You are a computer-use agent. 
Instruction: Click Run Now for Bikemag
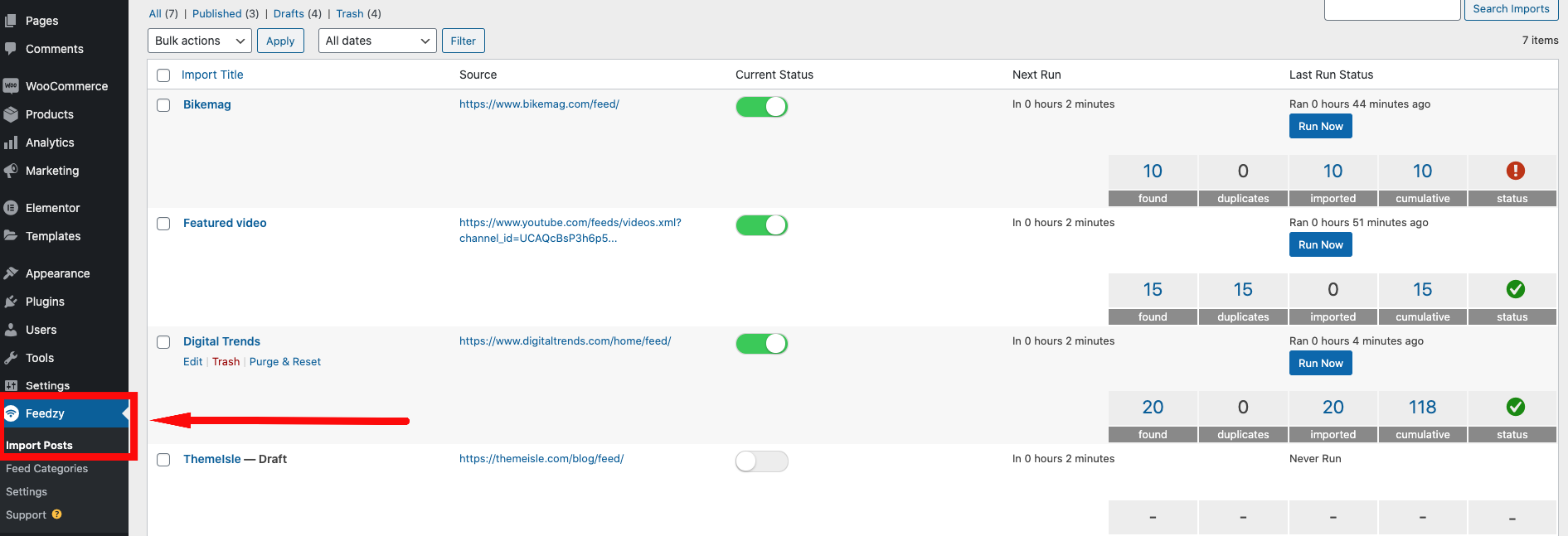1320,126
